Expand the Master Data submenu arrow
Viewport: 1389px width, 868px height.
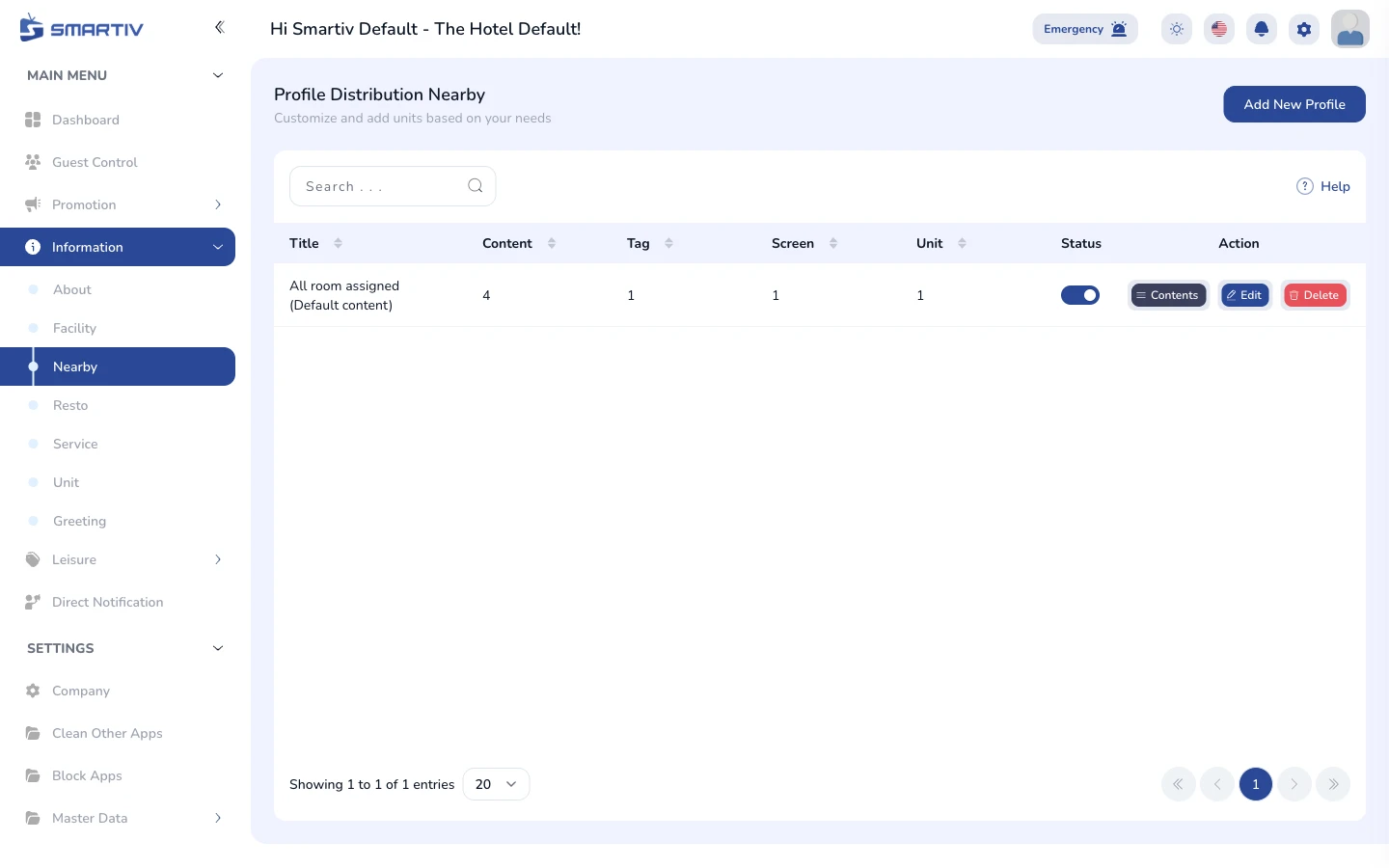(218, 818)
